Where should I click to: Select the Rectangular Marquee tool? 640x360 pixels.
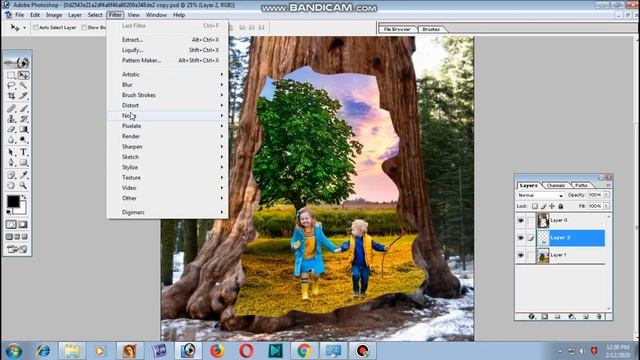pos(11,76)
